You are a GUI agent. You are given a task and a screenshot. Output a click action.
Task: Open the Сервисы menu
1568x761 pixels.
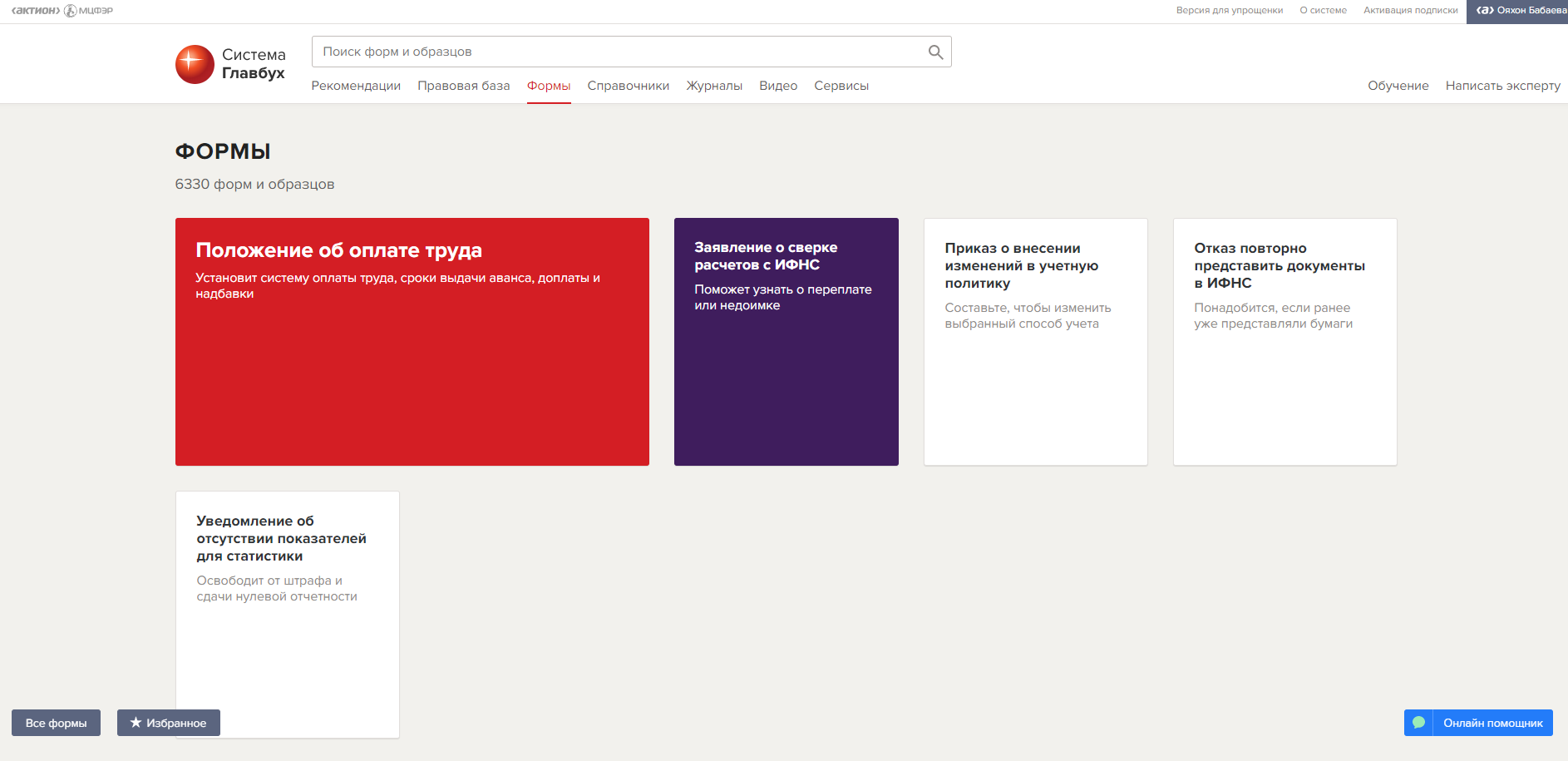tap(841, 86)
